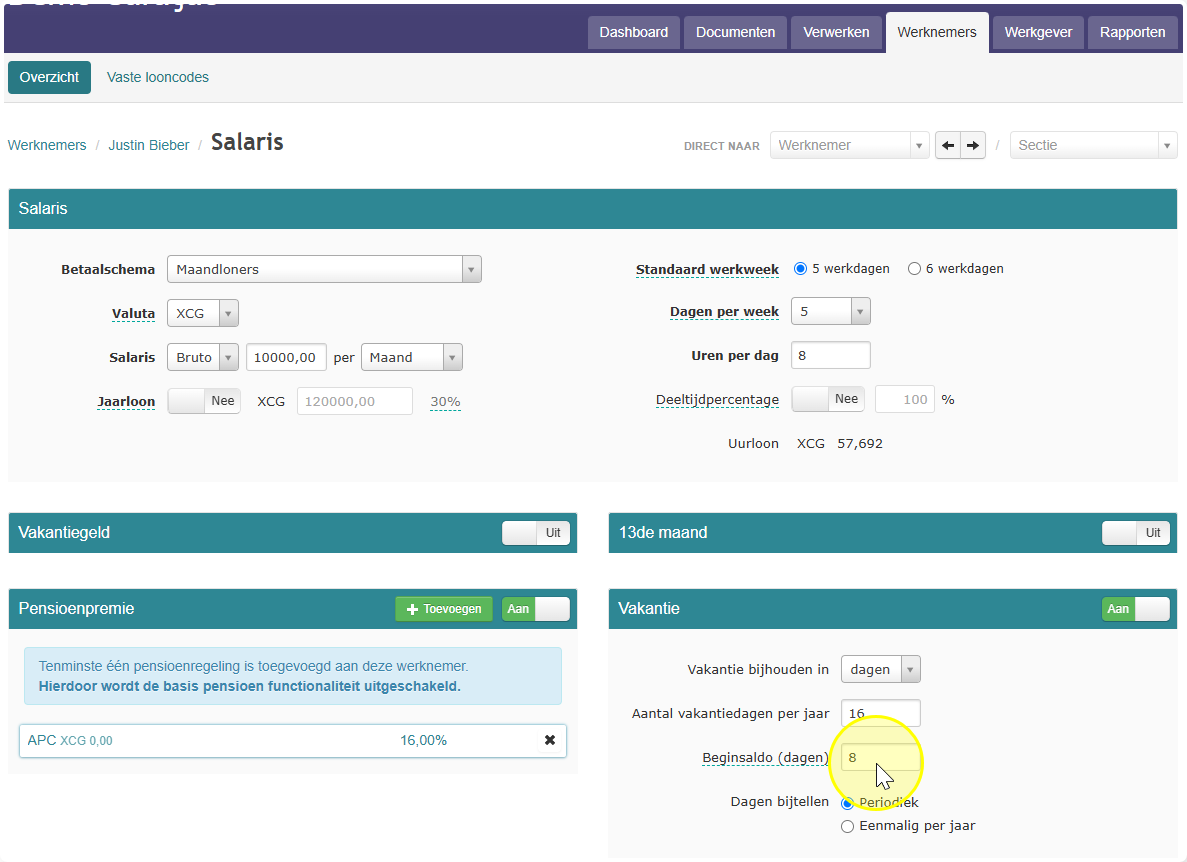
Task: Open the Maand period dropdown
Action: [x=412, y=357]
